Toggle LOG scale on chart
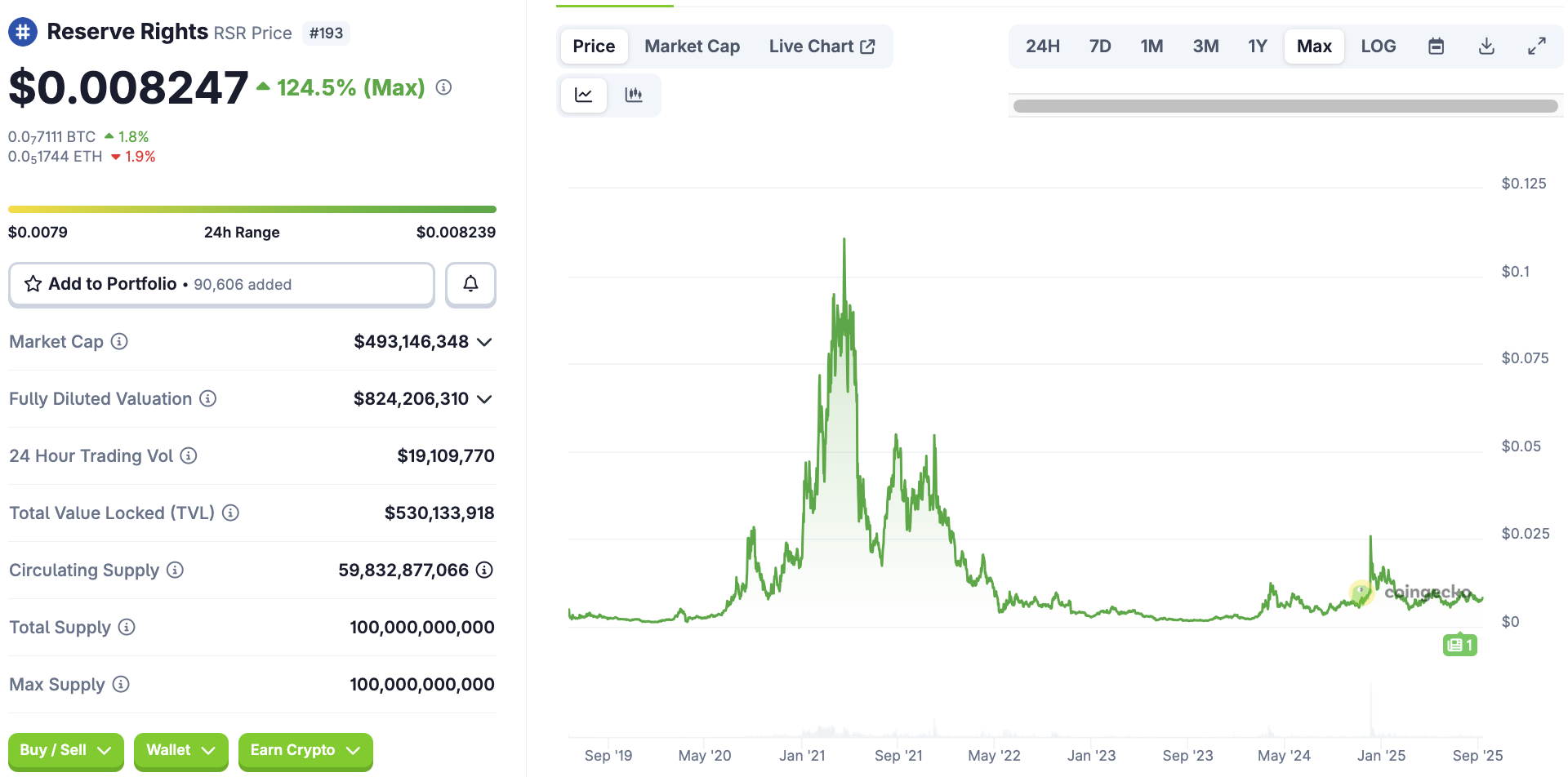Screen dimensions: 1568x777 (1378, 47)
